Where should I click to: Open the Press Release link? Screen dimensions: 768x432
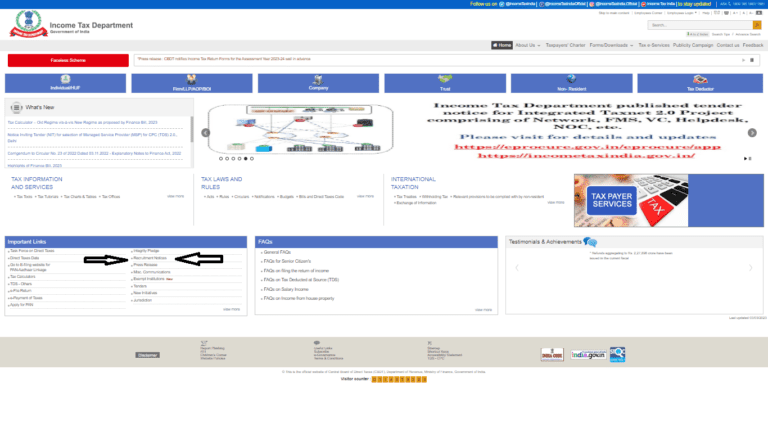[x=145, y=265]
